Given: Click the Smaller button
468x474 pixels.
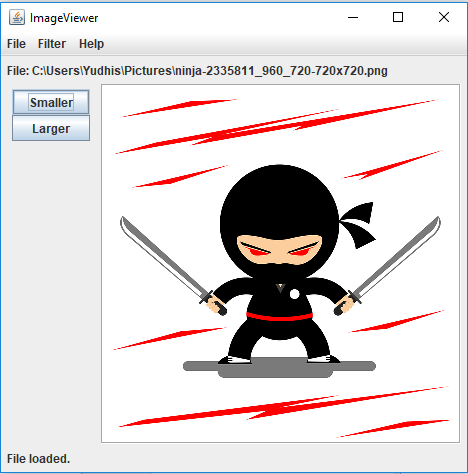Looking at the screenshot, I should point(51,102).
